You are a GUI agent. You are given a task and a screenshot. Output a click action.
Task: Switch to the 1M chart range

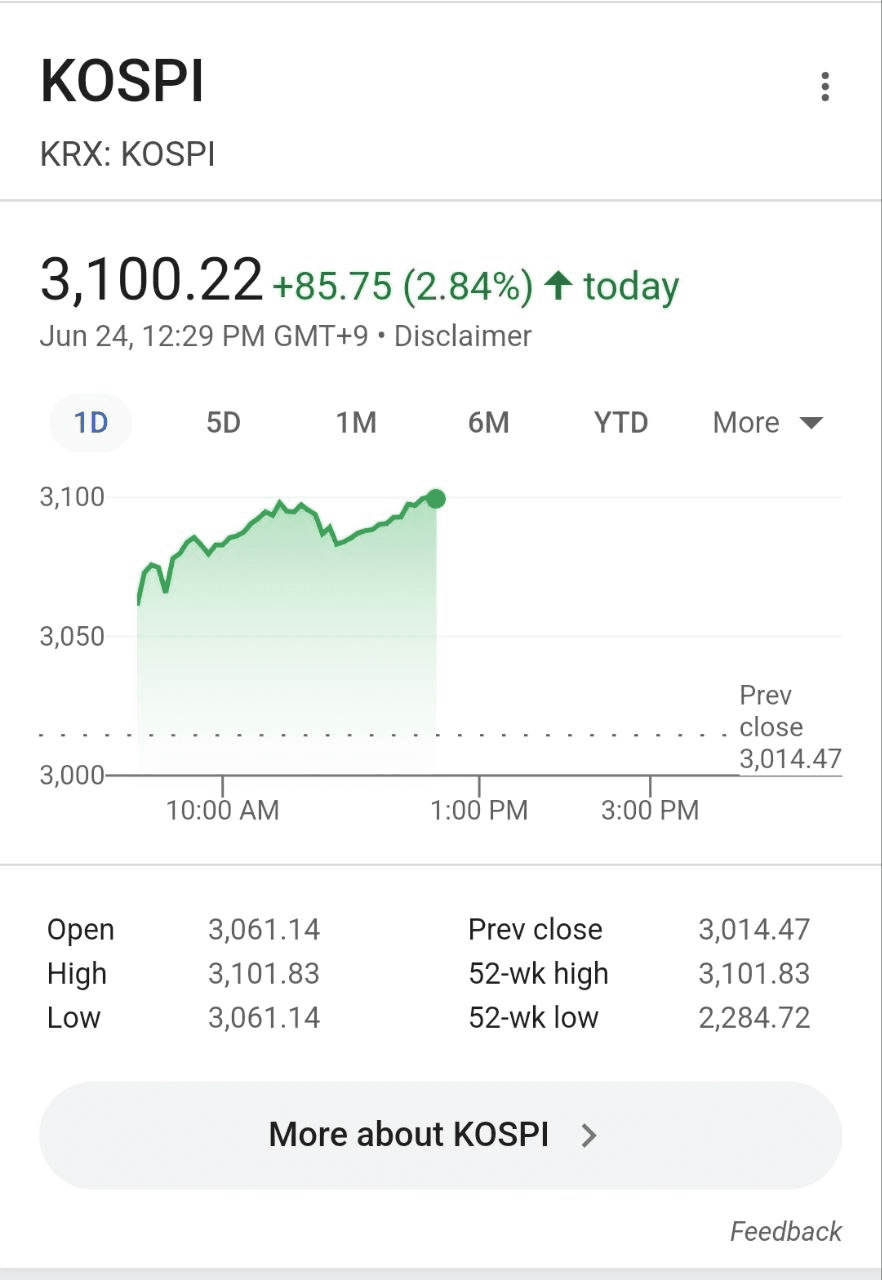[356, 423]
